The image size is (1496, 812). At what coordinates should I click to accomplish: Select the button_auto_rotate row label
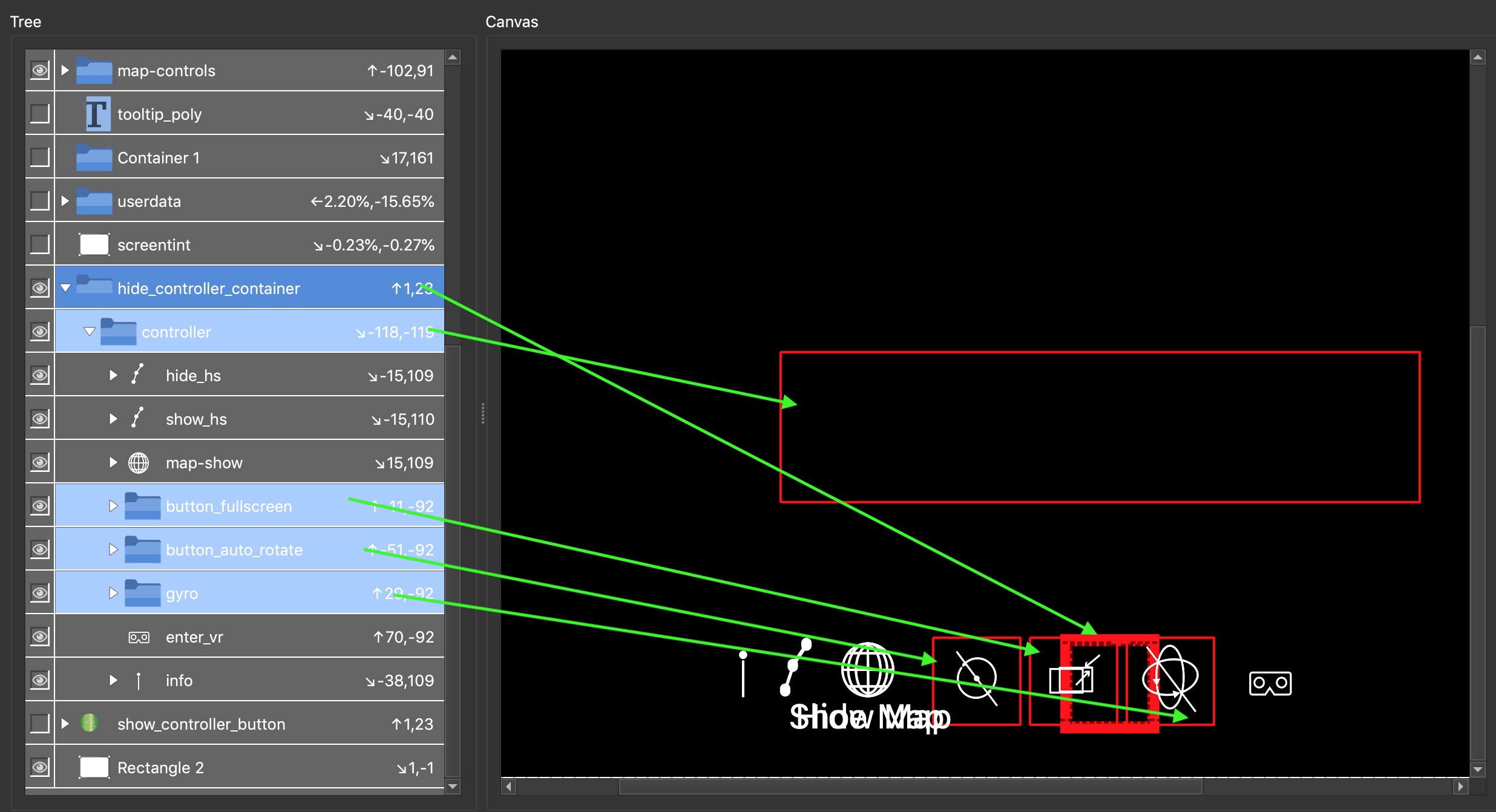234,550
